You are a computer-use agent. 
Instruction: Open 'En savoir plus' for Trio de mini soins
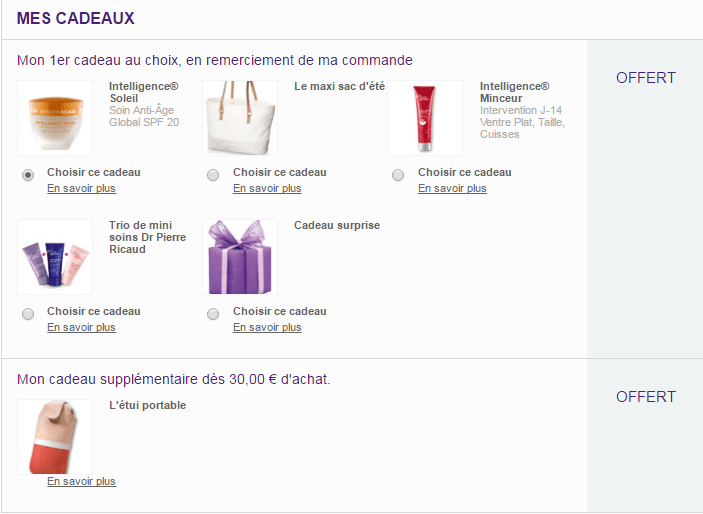[81, 327]
